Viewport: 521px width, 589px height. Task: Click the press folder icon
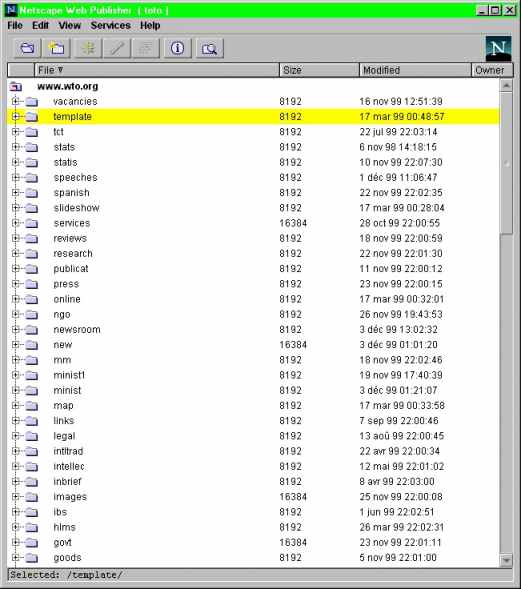point(32,284)
